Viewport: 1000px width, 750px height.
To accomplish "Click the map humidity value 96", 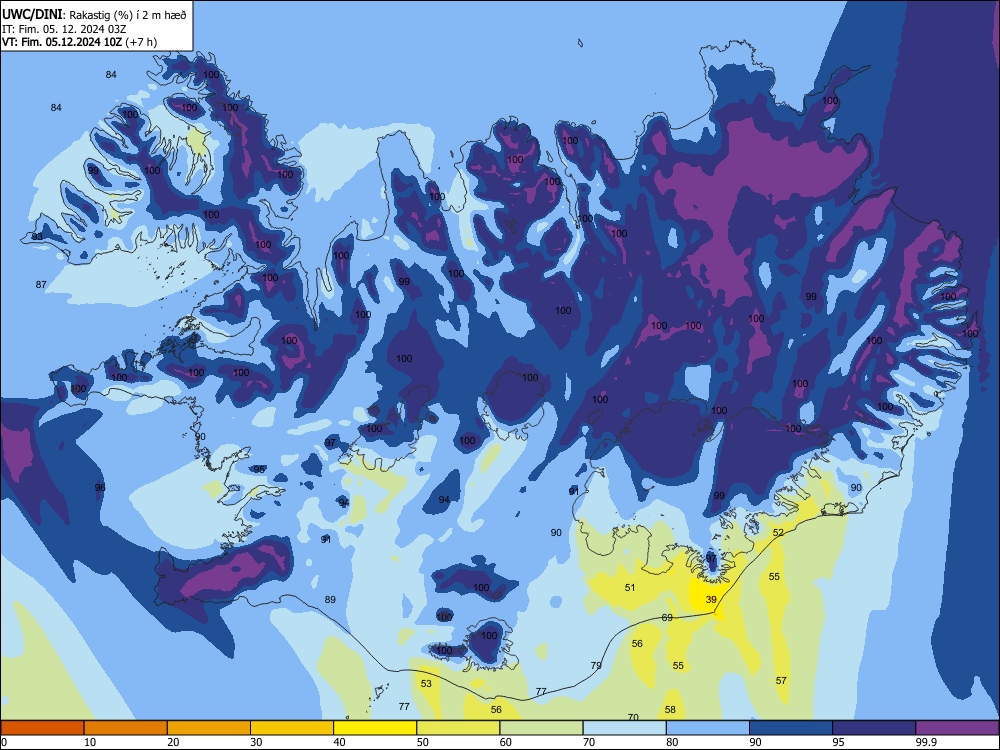I will tap(100, 487).
